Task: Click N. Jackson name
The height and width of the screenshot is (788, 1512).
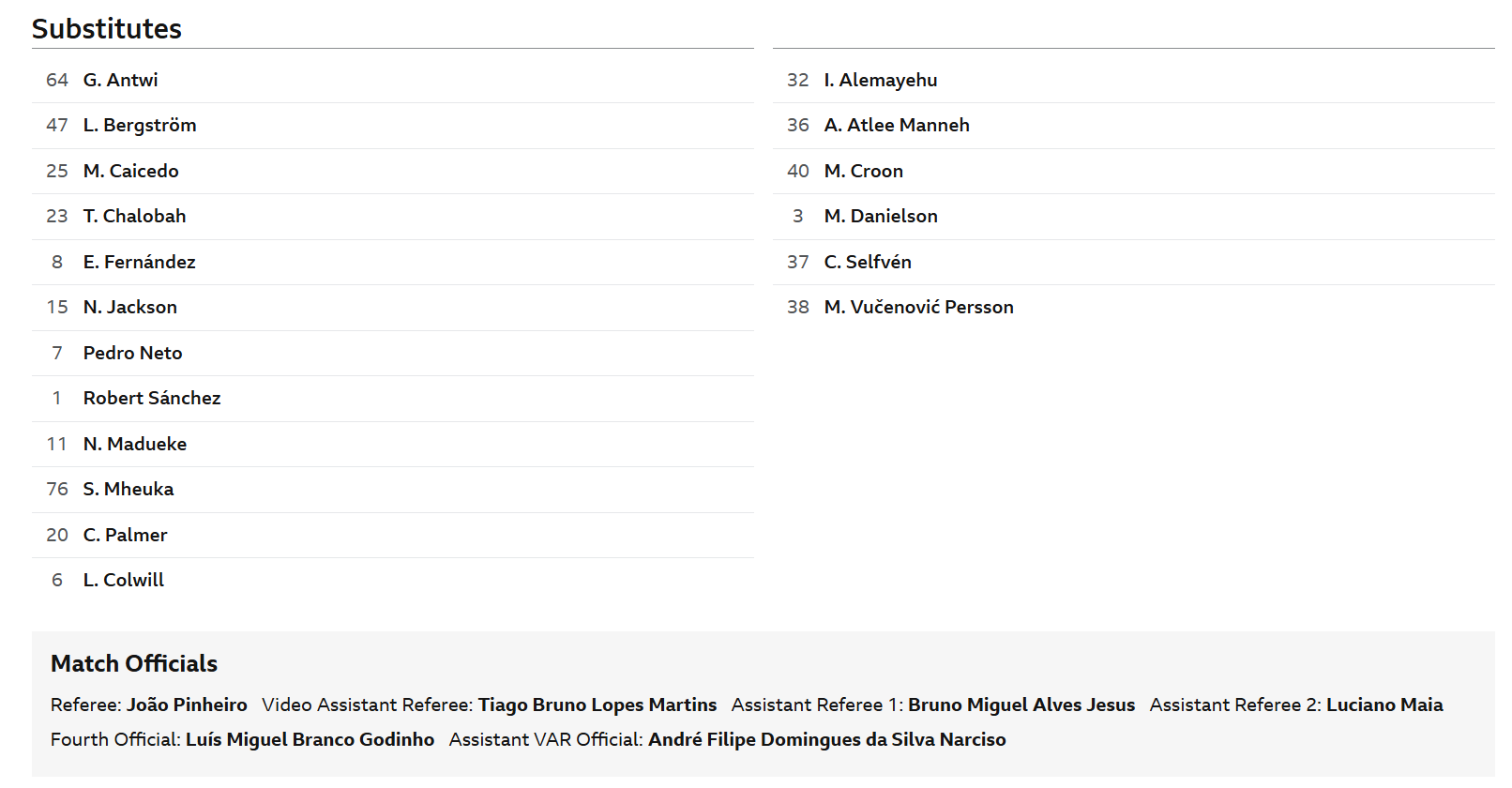Action: (x=129, y=307)
